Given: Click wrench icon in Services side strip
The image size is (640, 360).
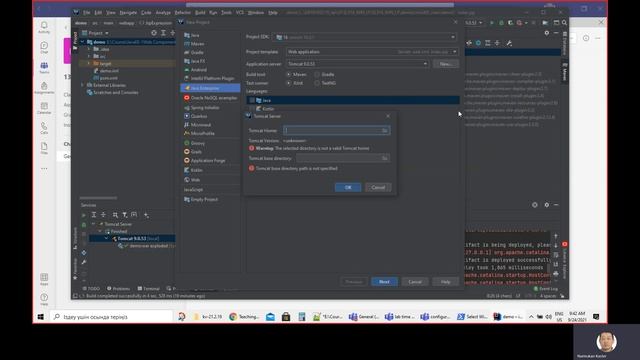Looking at the screenshot, I should pos(84,262).
